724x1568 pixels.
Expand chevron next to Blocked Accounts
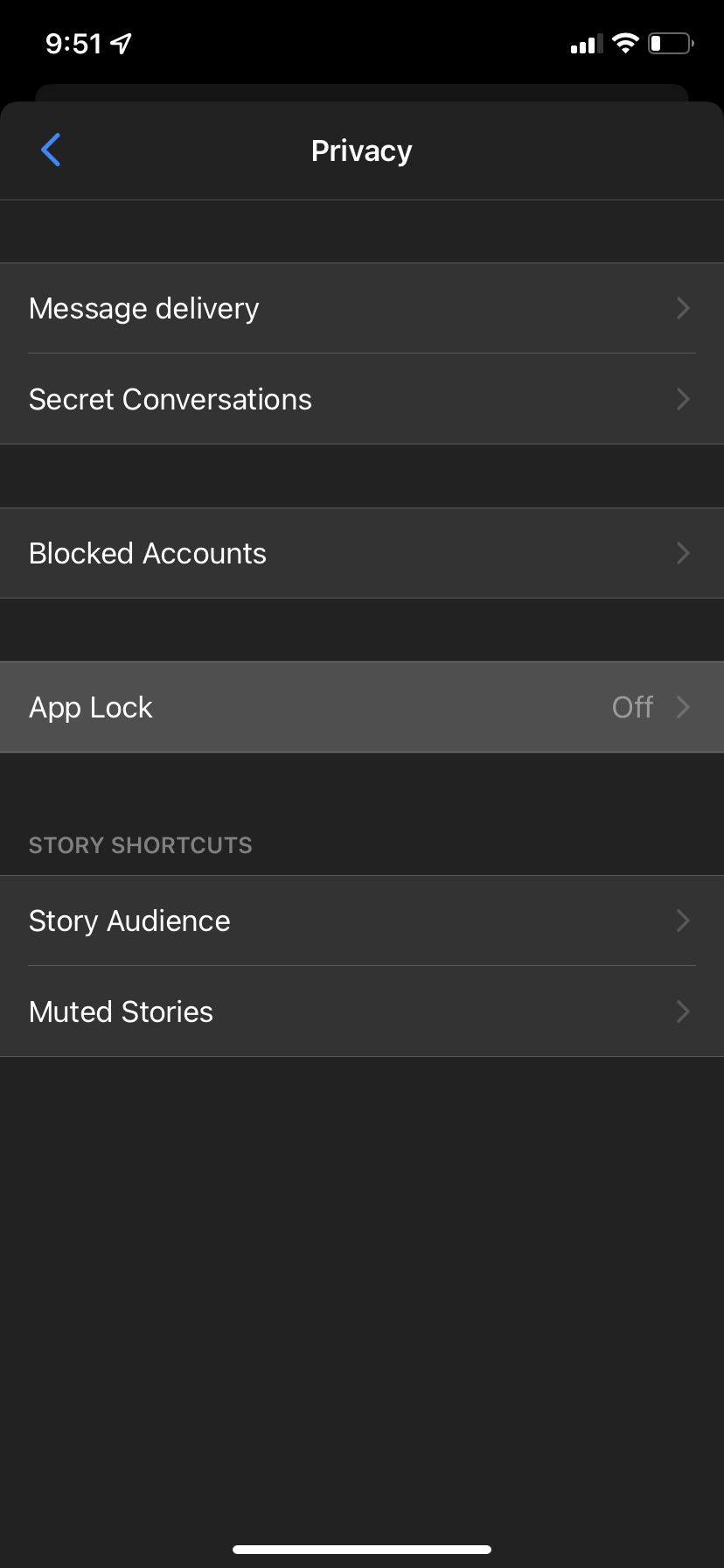point(684,553)
